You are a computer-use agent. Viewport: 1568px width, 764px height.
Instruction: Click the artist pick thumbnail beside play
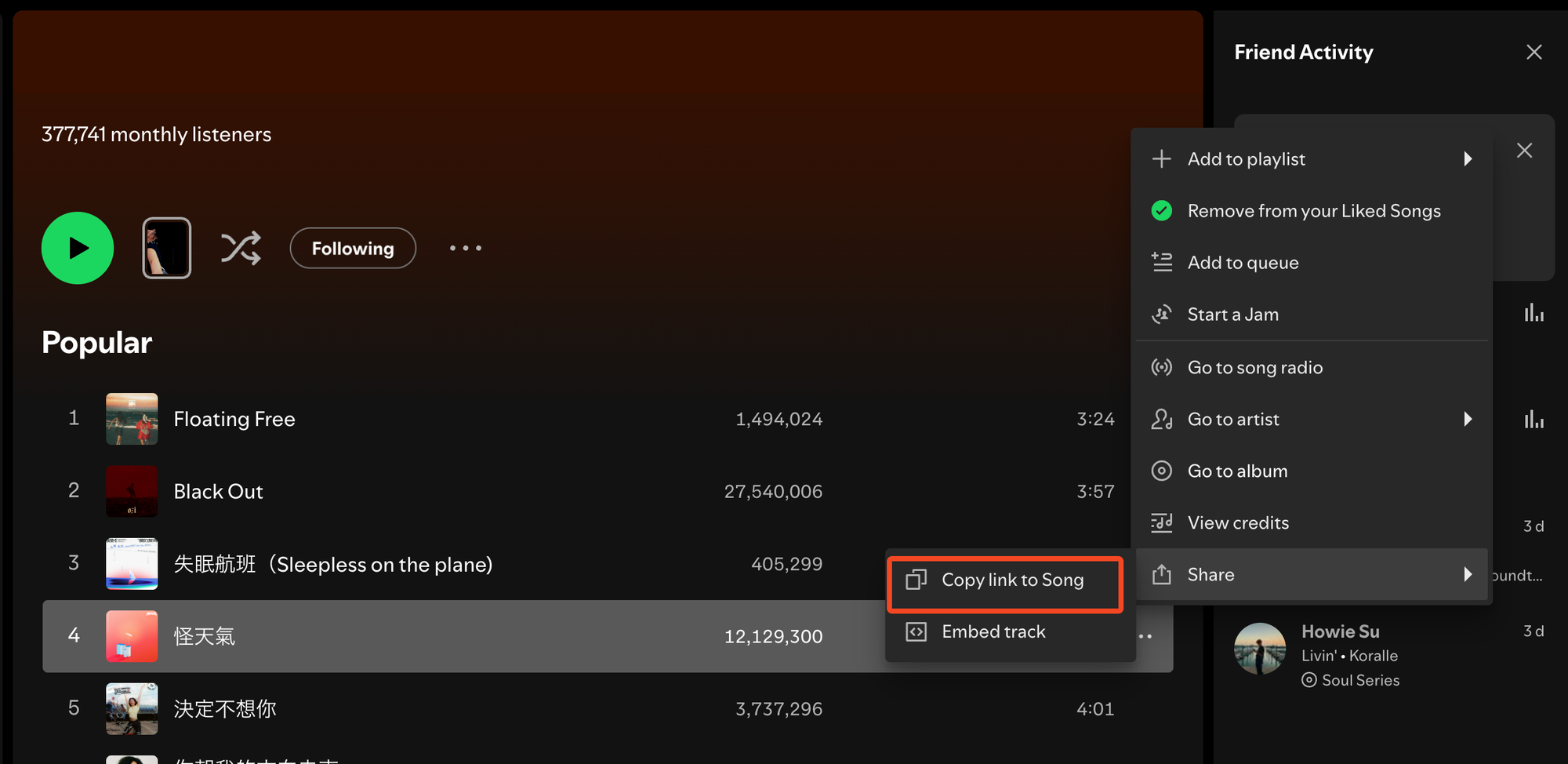tap(166, 248)
